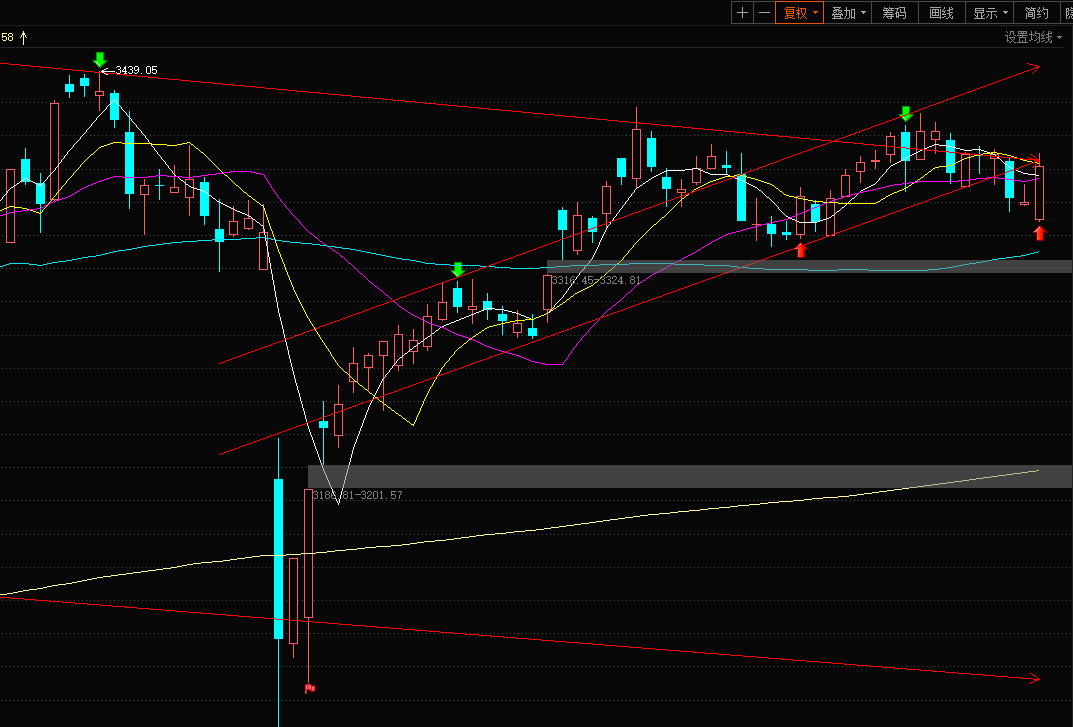1073x727 pixels.
Task: Select the 3324.81 gap range label
Action: [x=596, y=280]
